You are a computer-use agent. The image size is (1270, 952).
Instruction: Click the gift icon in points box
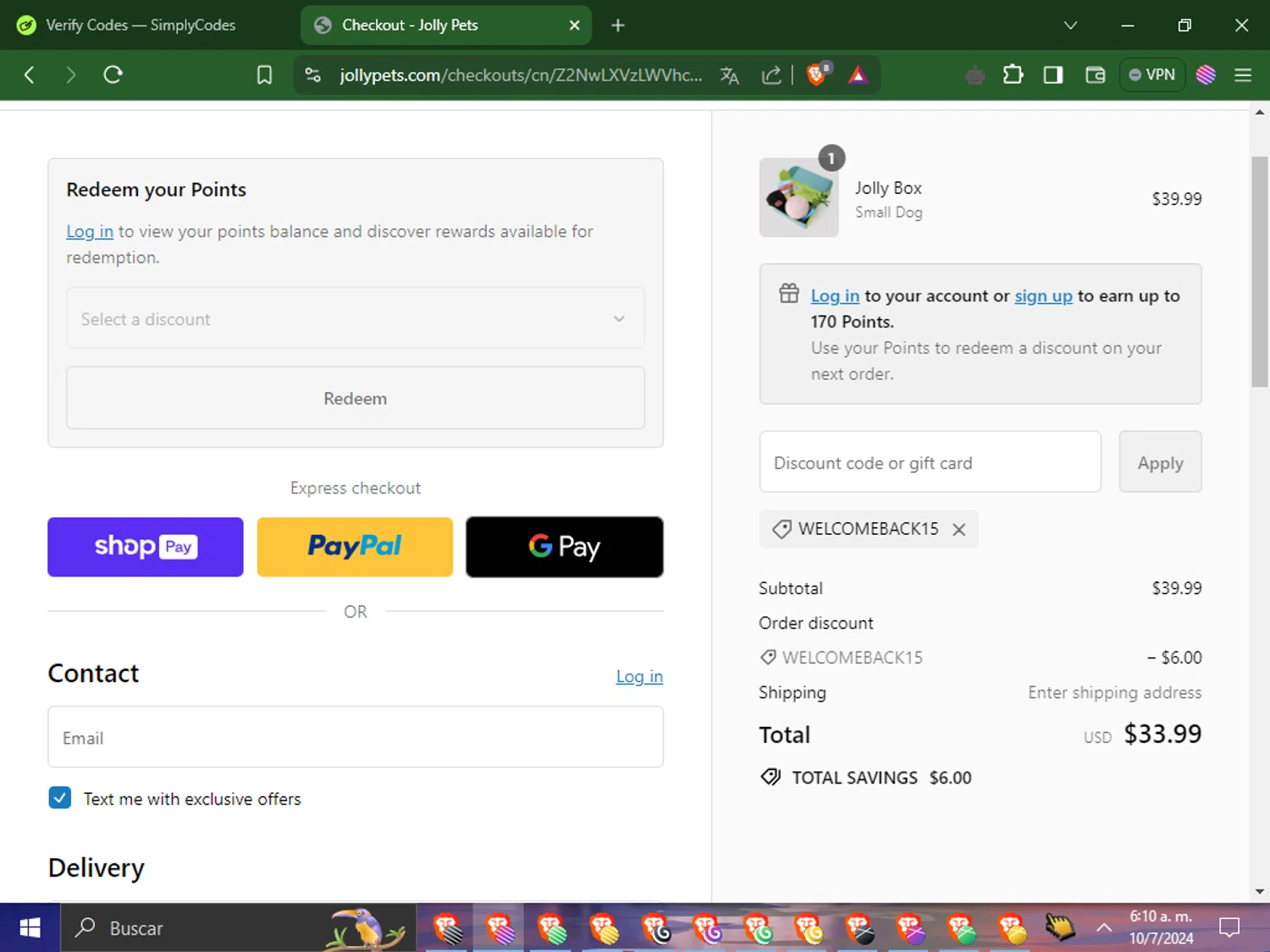coord(789,294)
